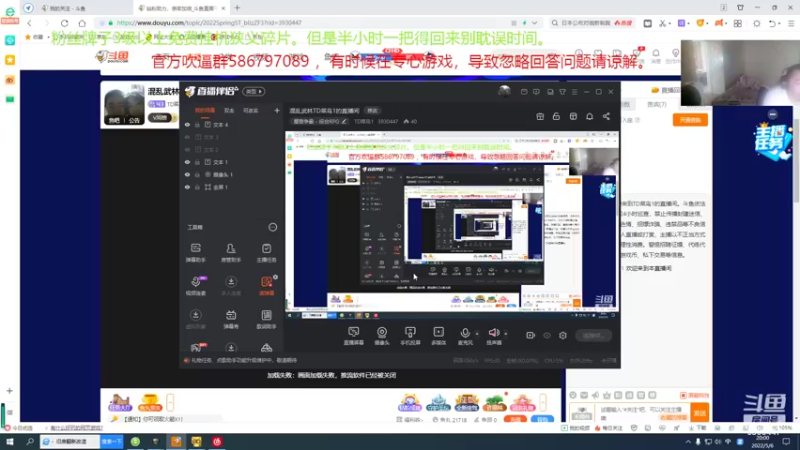This screenshot has width=800, height=450.
Task: Expand speaker volume arrow
Action: click(x=506, y=334)
